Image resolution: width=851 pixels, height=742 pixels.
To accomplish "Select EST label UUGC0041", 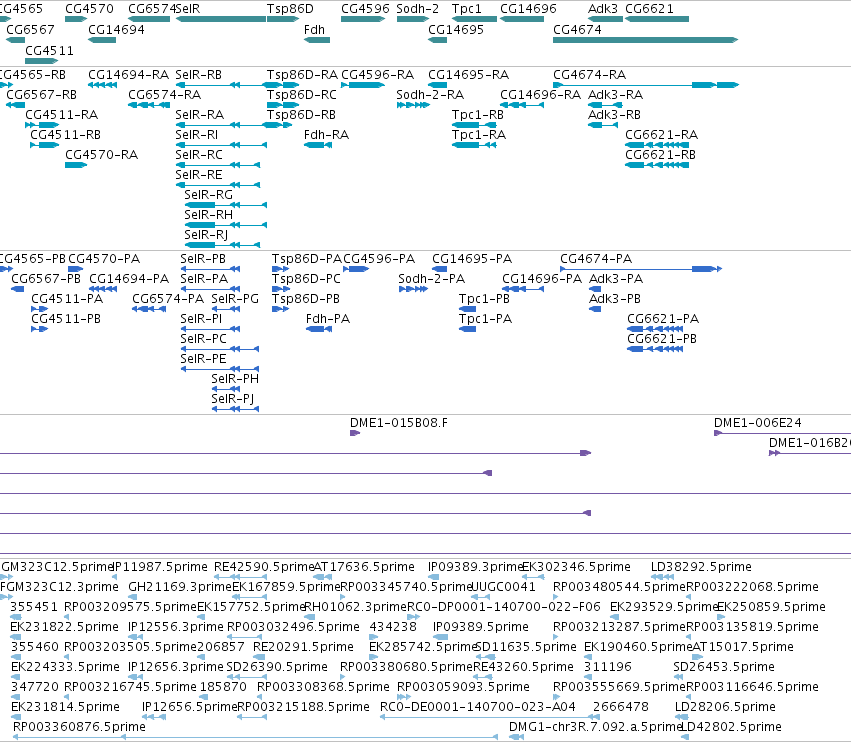I will click(504, 587).
